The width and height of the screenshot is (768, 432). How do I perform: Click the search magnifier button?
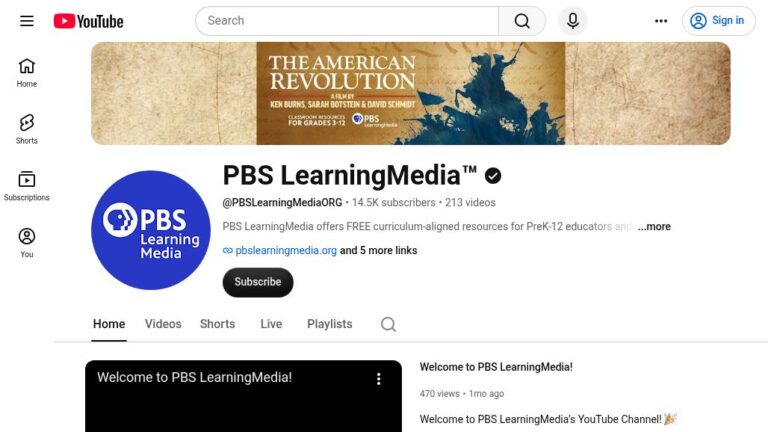click(x=522, y=21)
